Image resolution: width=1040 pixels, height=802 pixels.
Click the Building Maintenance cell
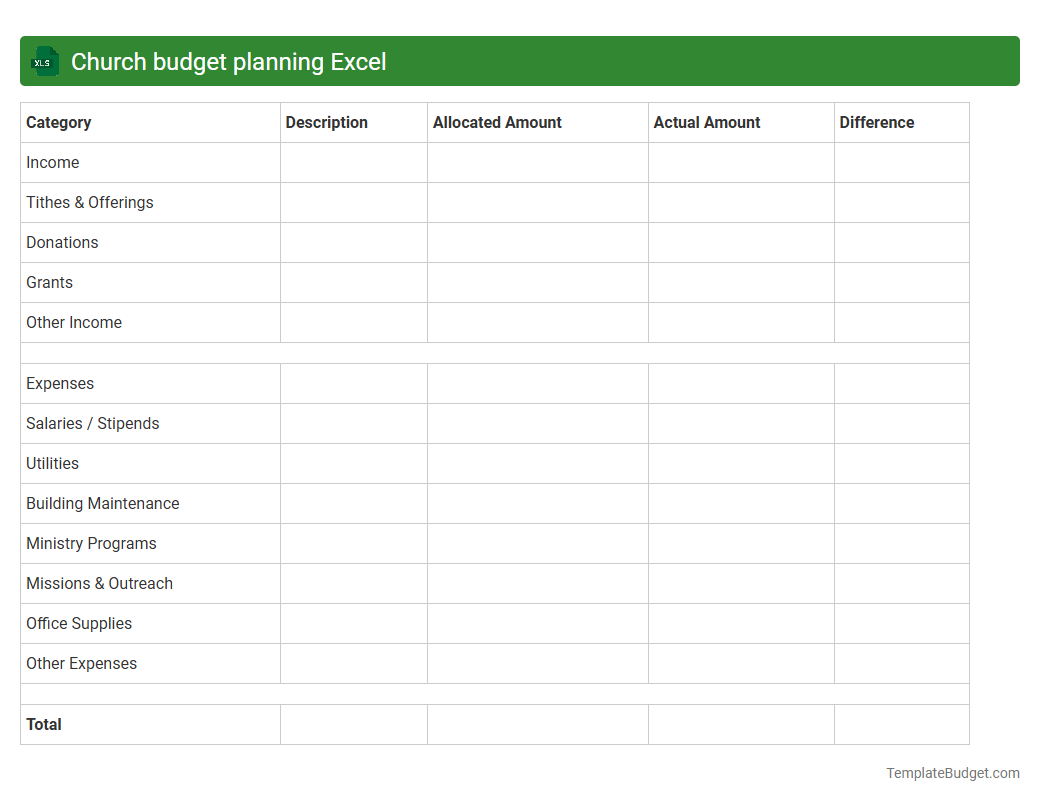click(x=102, y=503)
